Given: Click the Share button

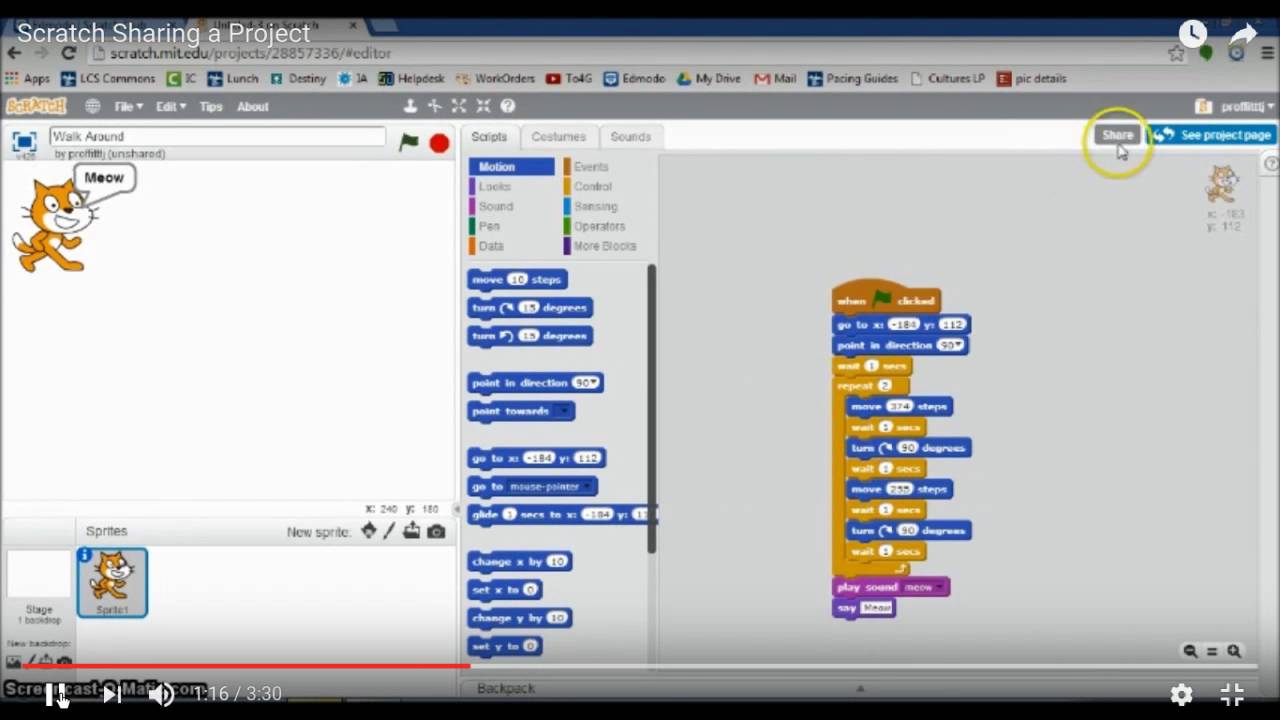Looking at the screenshot, I should [1117, 135].
